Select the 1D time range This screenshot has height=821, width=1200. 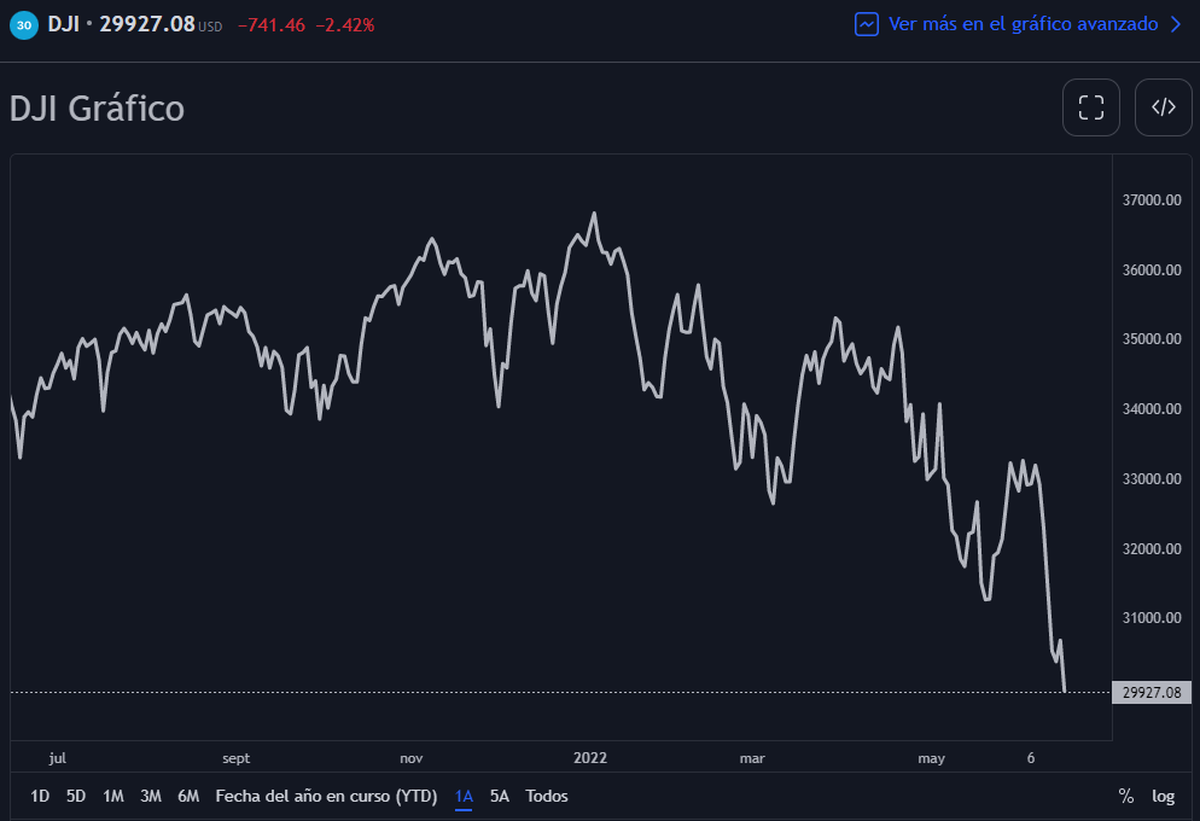click(40, 796)
